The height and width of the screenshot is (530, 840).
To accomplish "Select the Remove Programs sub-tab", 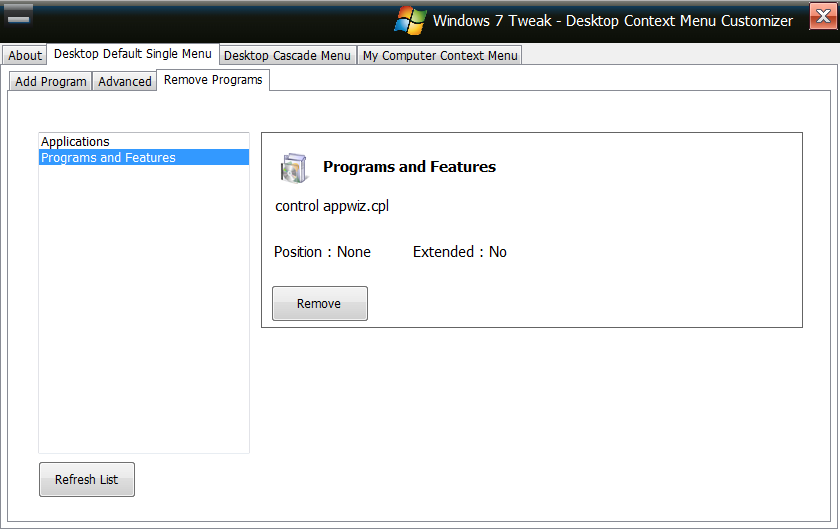I will [213, 80].
